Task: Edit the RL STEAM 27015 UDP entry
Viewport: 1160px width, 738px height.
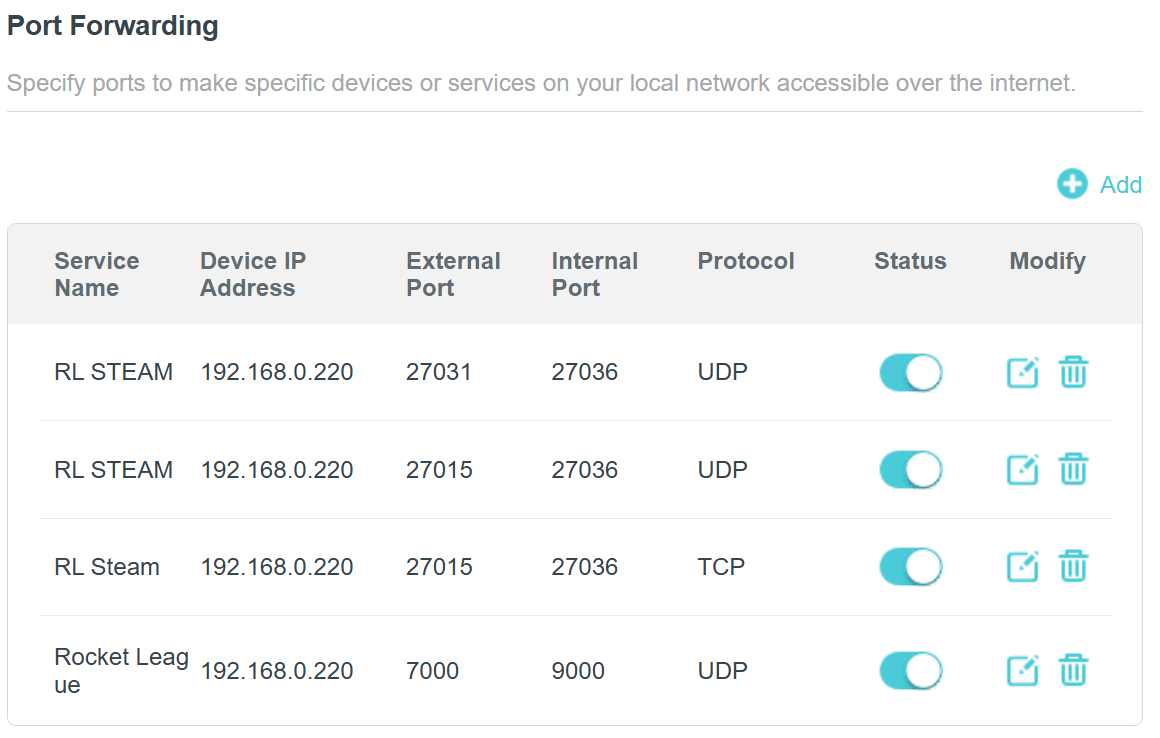Action: pos(1022,469)
